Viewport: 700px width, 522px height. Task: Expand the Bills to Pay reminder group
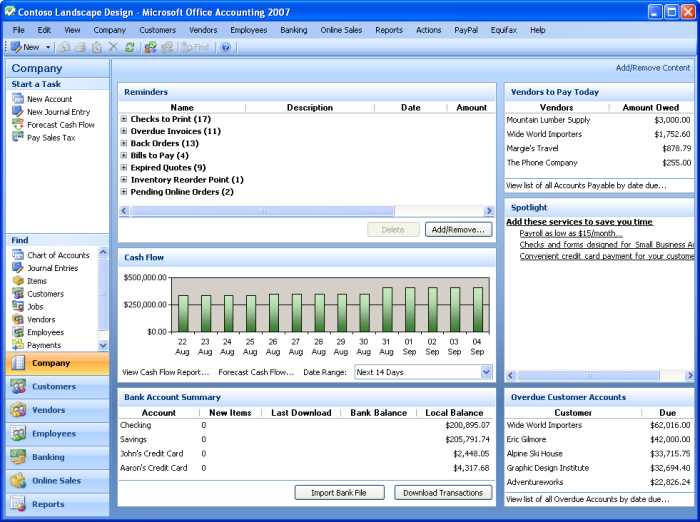pos(124,155)
